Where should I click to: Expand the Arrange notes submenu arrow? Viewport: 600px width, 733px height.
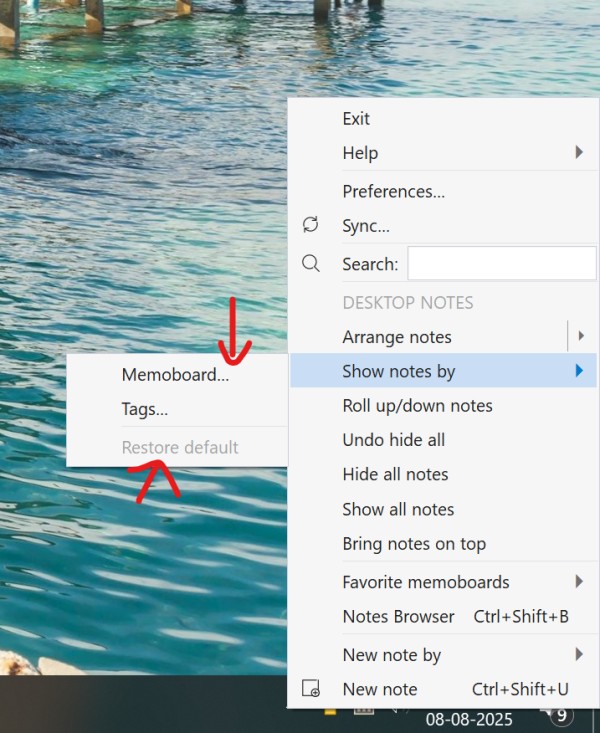point(581,336)
